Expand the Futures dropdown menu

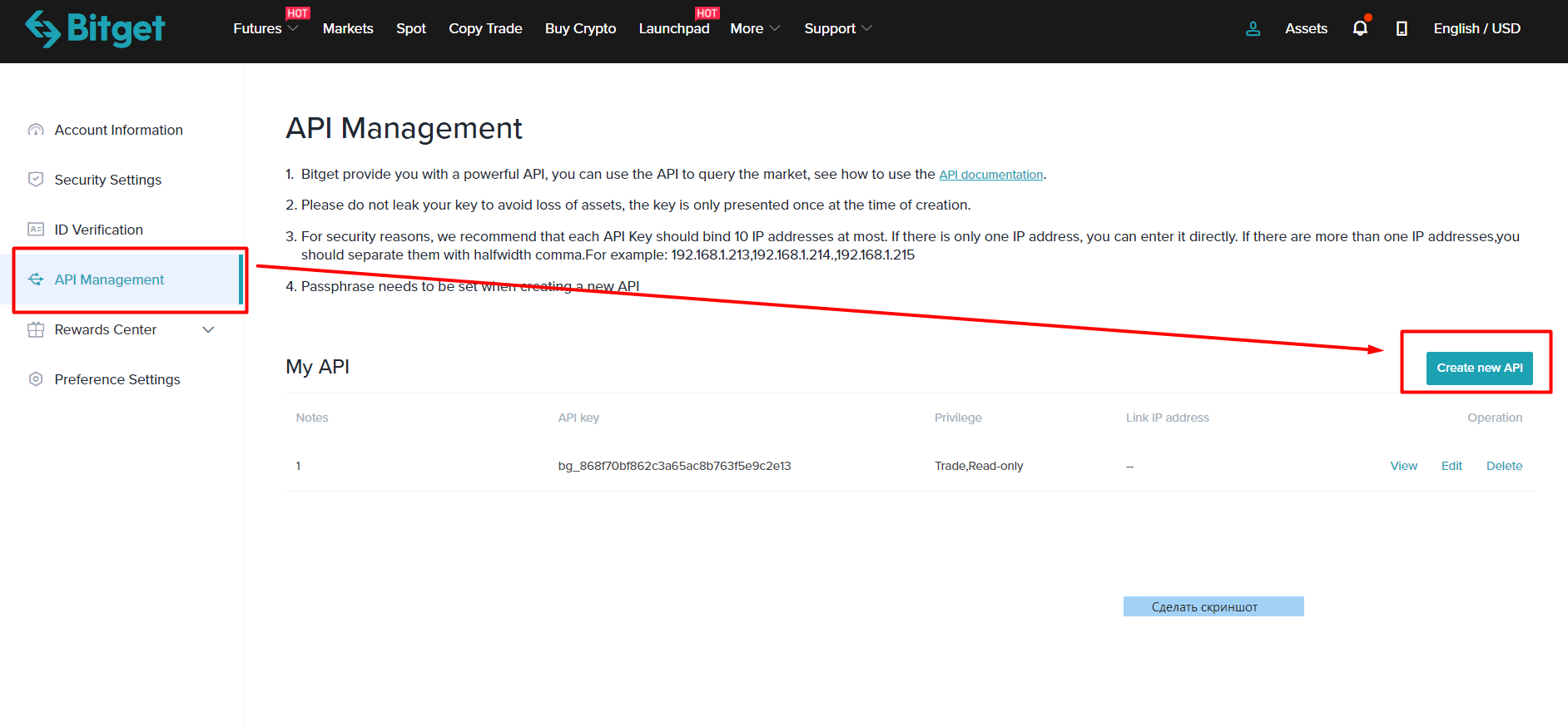265,28
